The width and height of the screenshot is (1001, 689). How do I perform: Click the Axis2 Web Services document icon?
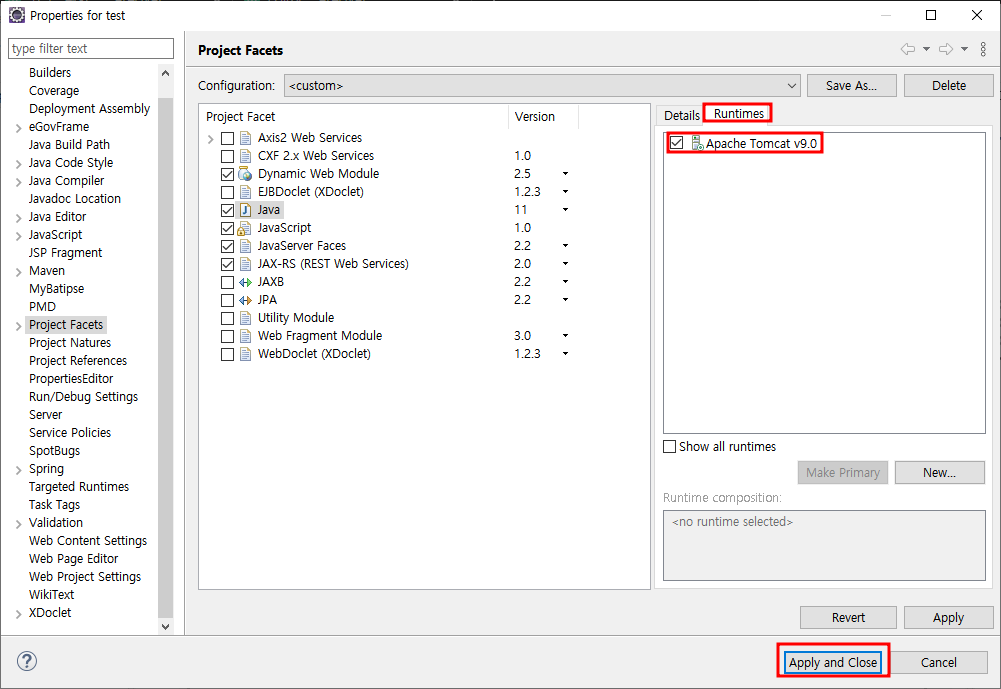click(245, 138)
